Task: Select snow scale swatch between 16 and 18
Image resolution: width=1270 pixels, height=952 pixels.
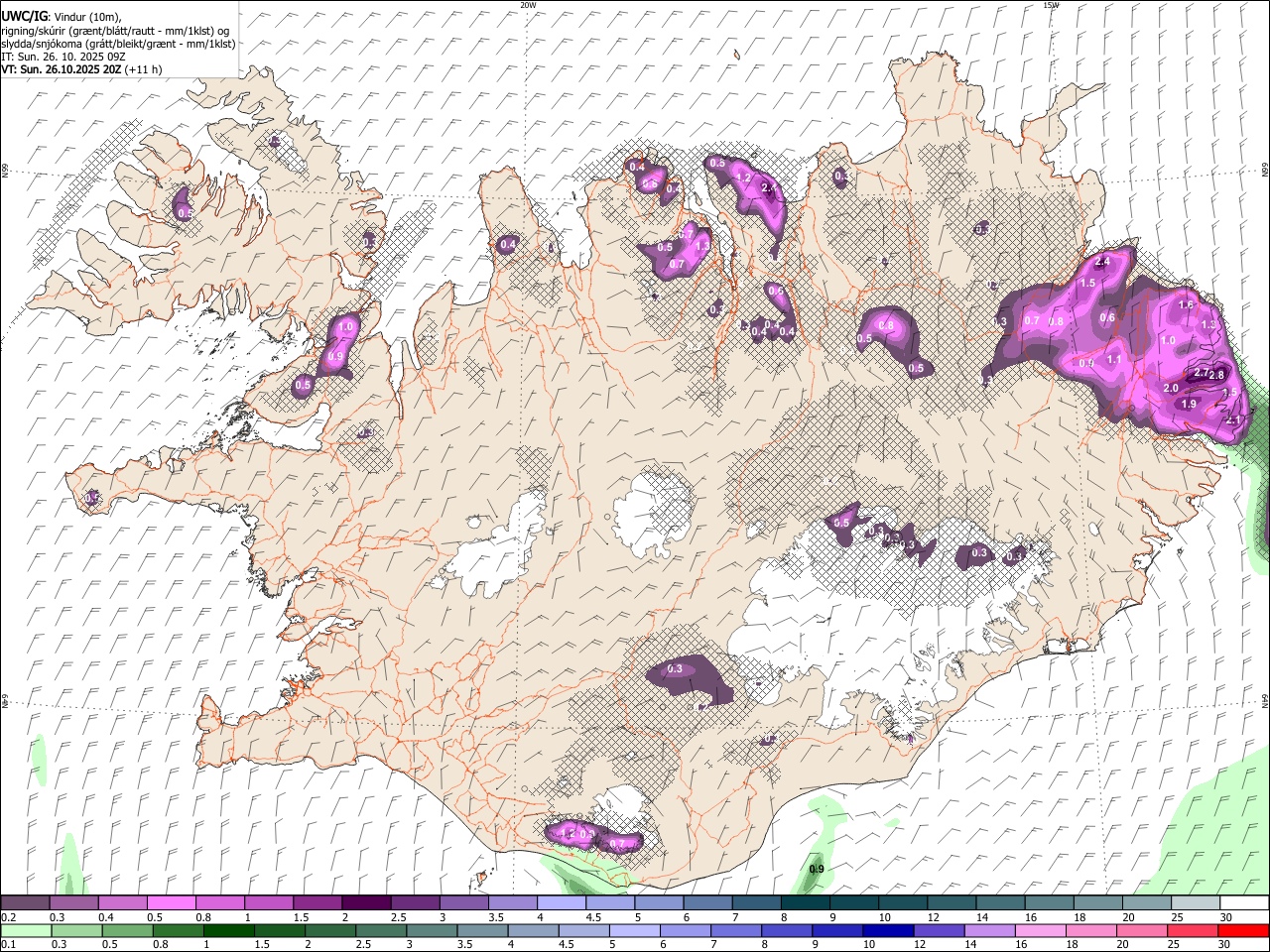Action: (x=1049, y=903)
